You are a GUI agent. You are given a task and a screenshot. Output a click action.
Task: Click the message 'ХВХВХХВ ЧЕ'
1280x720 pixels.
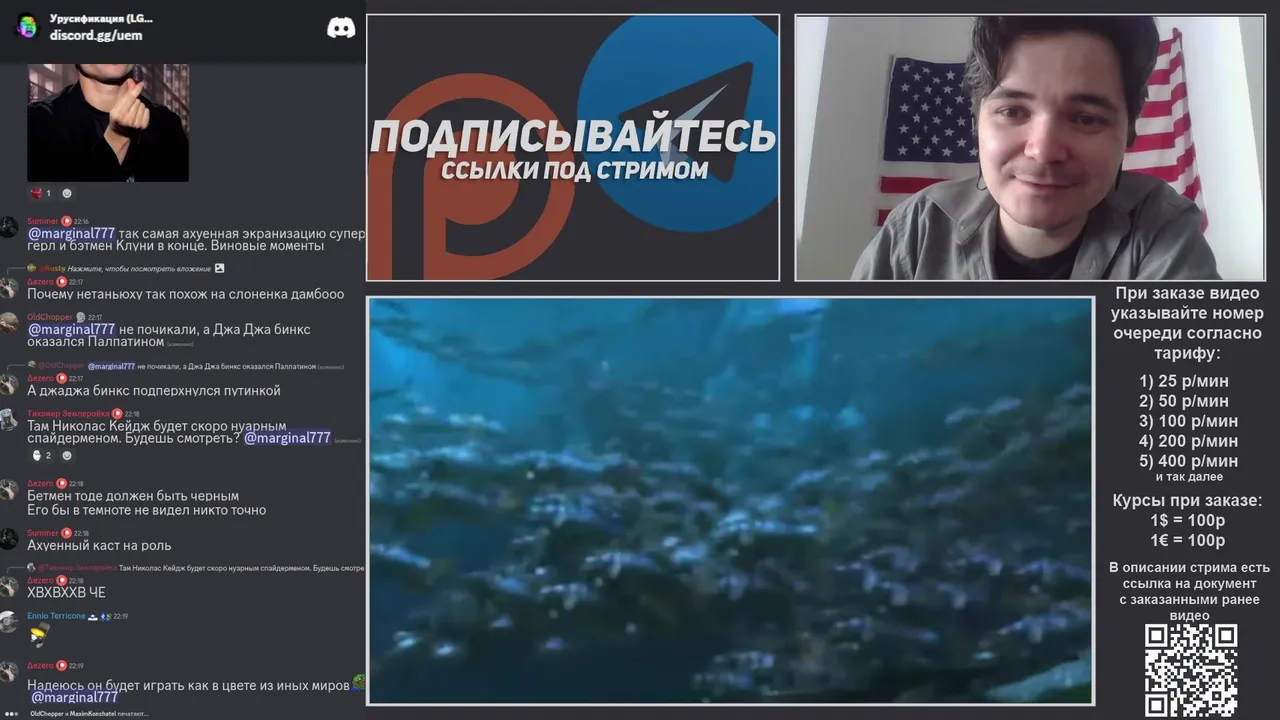click(66, 593)
